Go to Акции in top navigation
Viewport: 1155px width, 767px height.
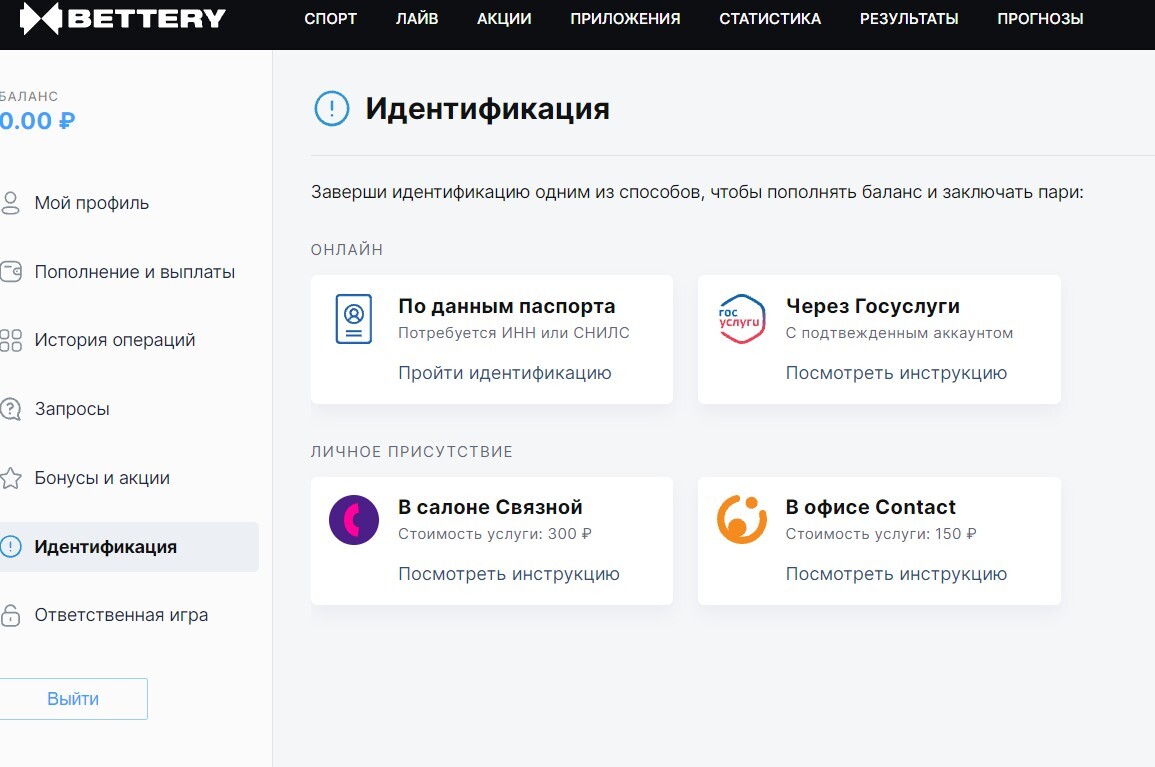504,18
